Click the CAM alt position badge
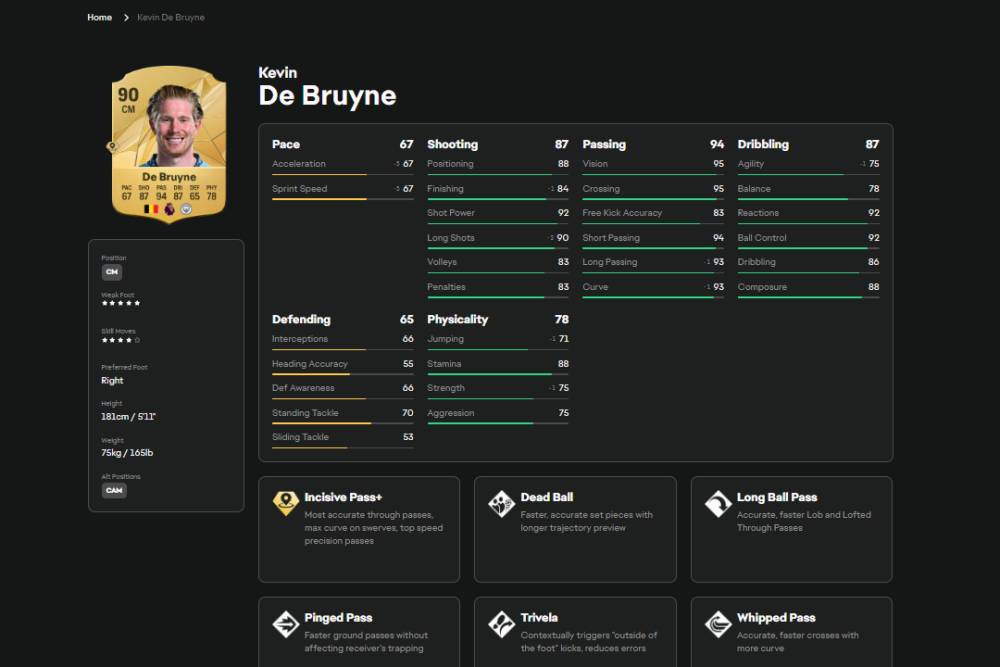Screen dimensions: 1000x667 114,490
